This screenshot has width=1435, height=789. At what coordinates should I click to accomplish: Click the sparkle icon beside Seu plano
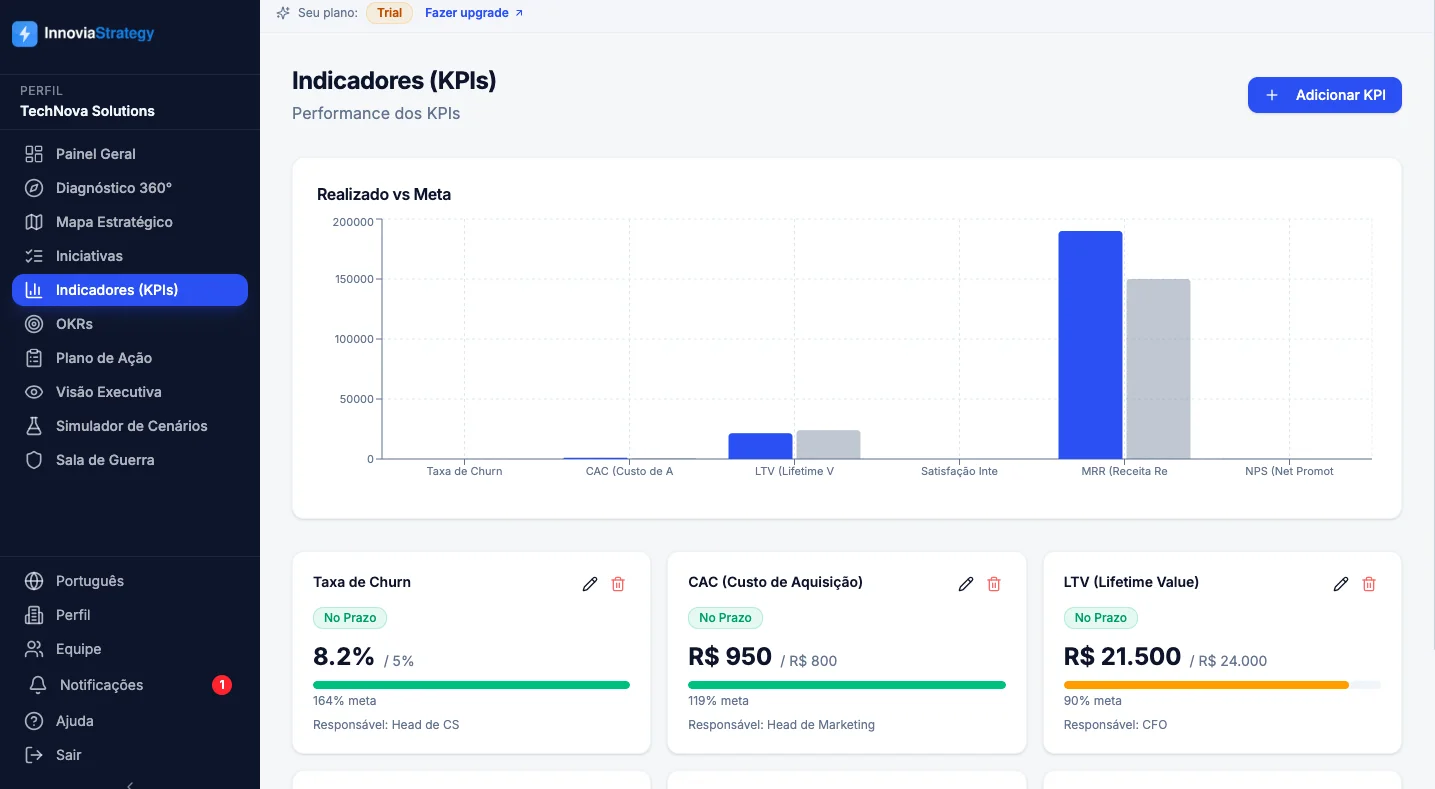[x=283, y=13]
